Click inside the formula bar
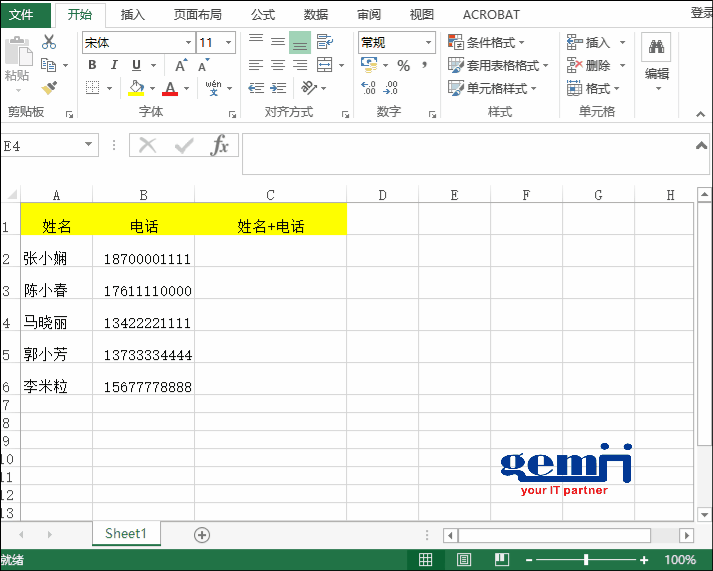 (x=468, y=154)
